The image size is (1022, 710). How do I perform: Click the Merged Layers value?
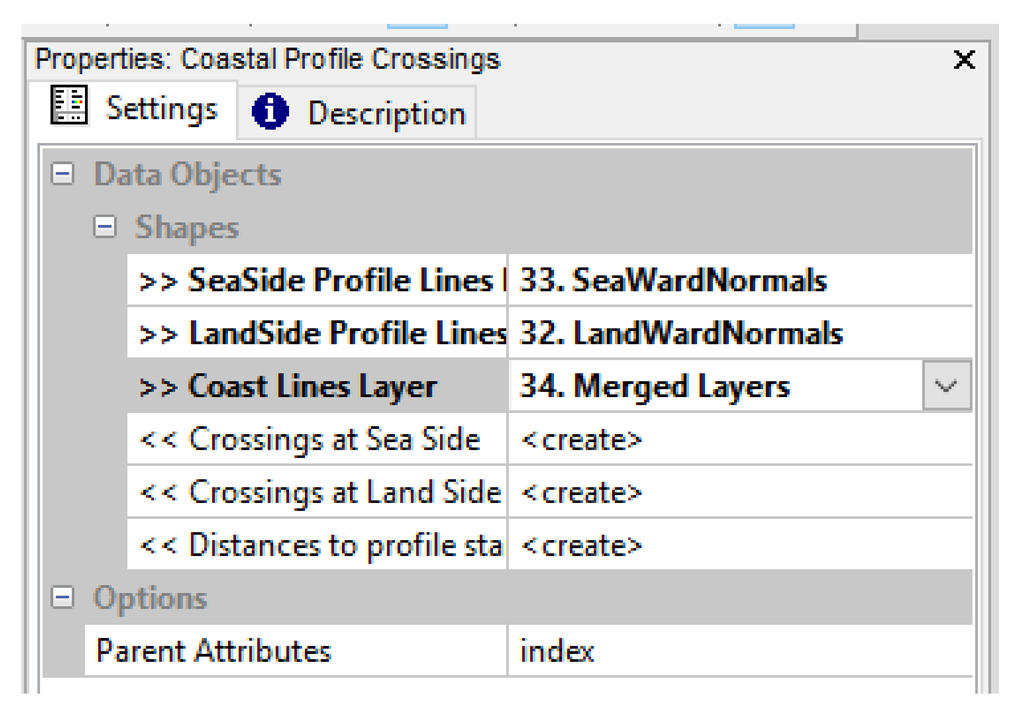click(654, 387)
